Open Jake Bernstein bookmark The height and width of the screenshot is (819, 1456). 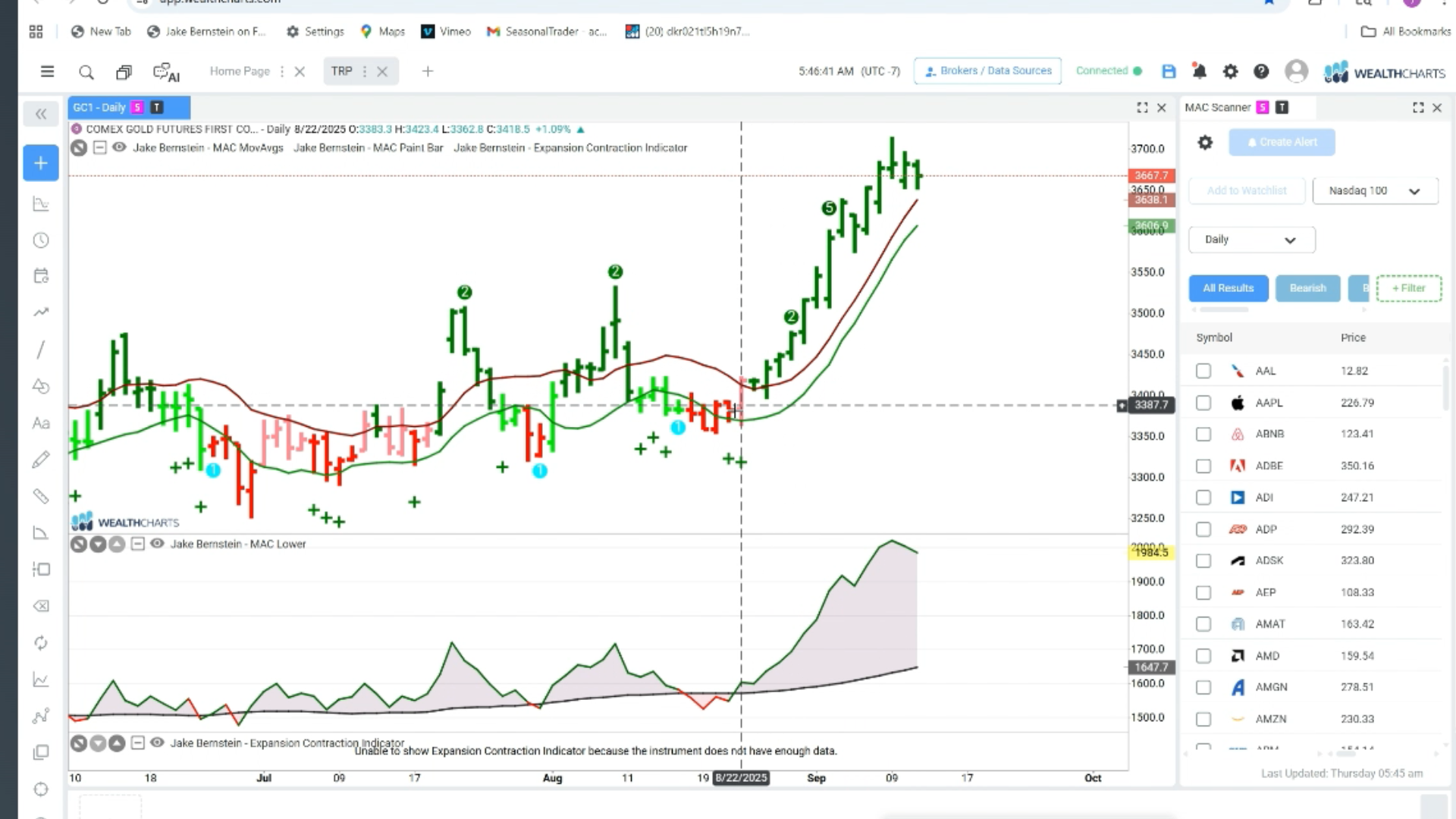(x=206, y=31)
